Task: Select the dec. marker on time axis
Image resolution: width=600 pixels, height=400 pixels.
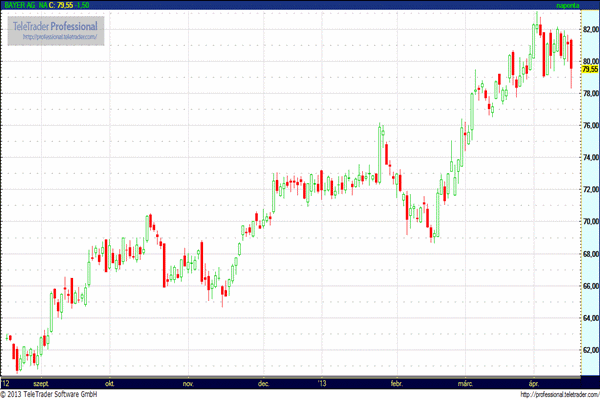Action: 264,382
